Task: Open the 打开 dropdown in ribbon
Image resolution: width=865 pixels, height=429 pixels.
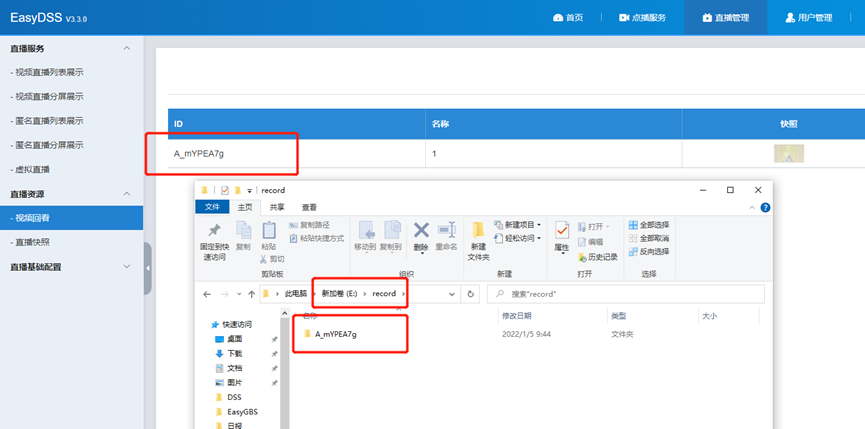Action: 593,227
